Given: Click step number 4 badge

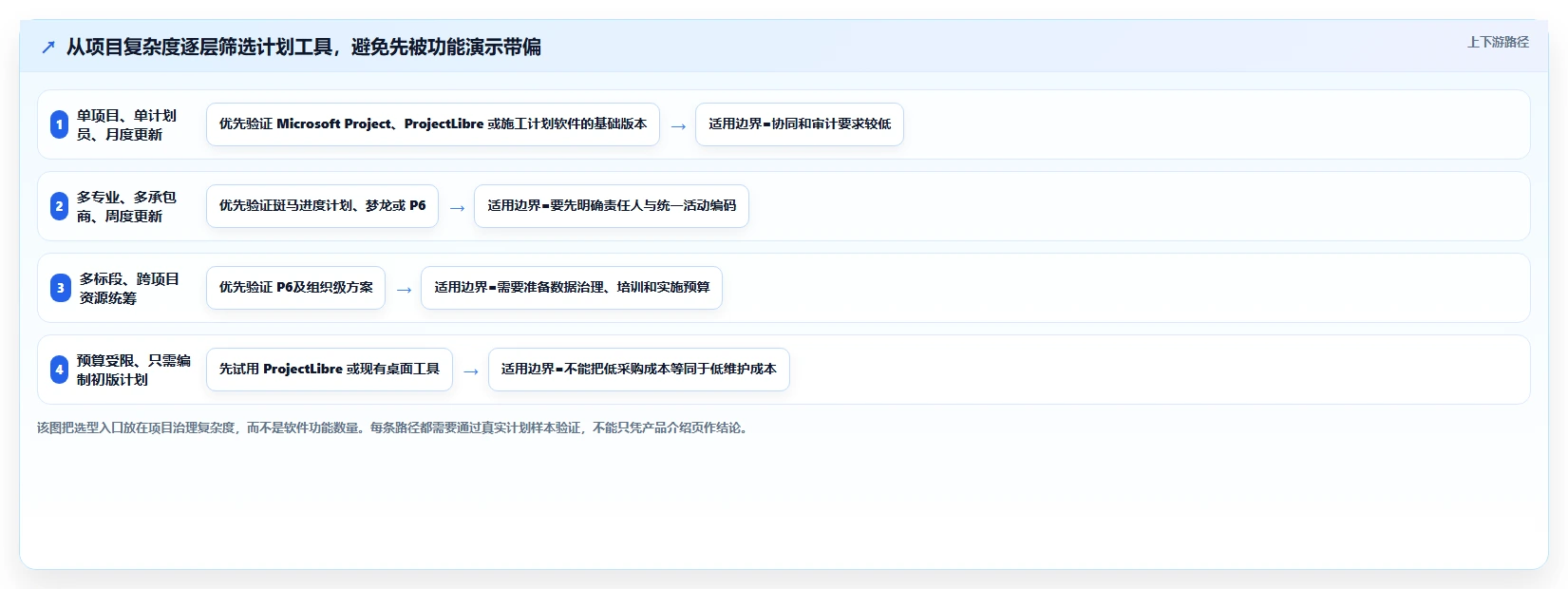Looking at the screenshot, I should (x=59, y=370).
